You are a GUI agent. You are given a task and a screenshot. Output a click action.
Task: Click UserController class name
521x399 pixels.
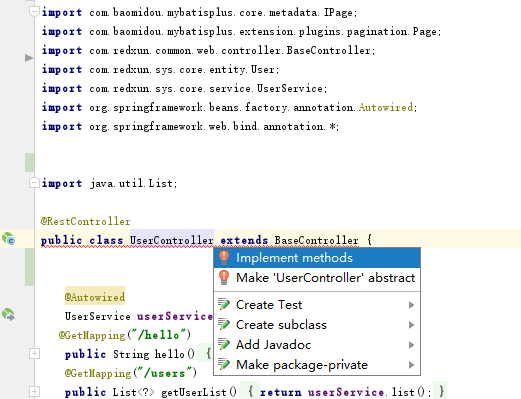[172, 240]
